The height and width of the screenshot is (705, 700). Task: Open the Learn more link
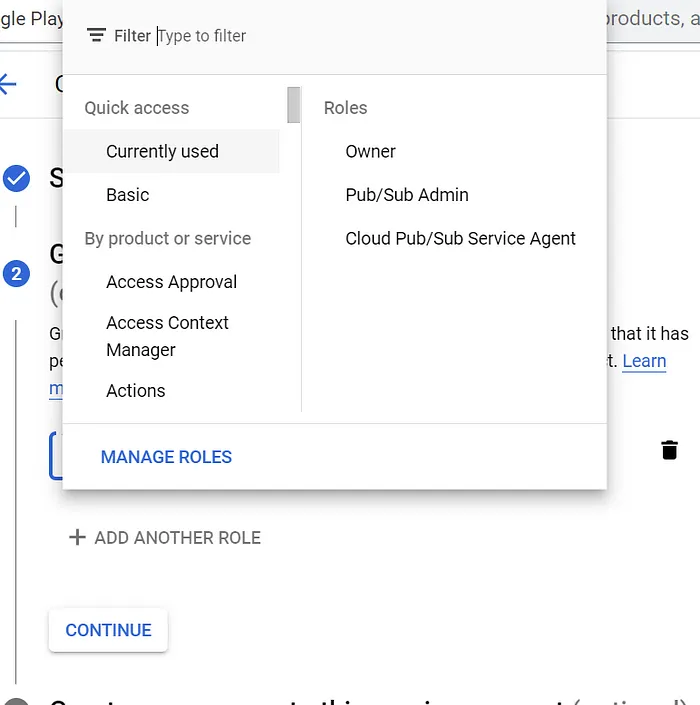click(644, 361)
